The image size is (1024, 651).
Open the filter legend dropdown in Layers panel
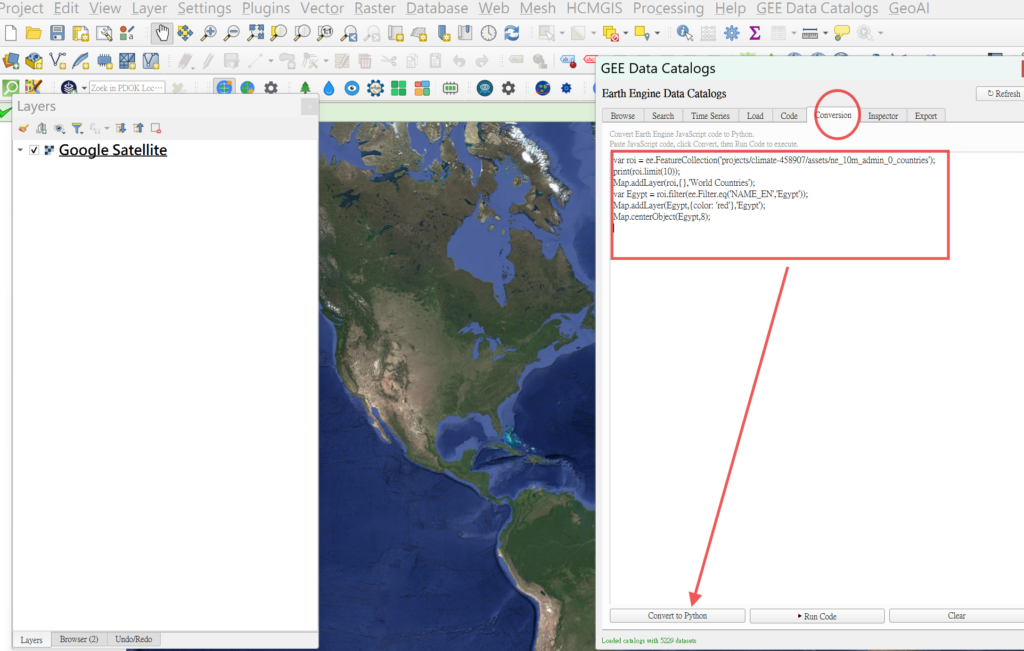(x=78, y=128)
